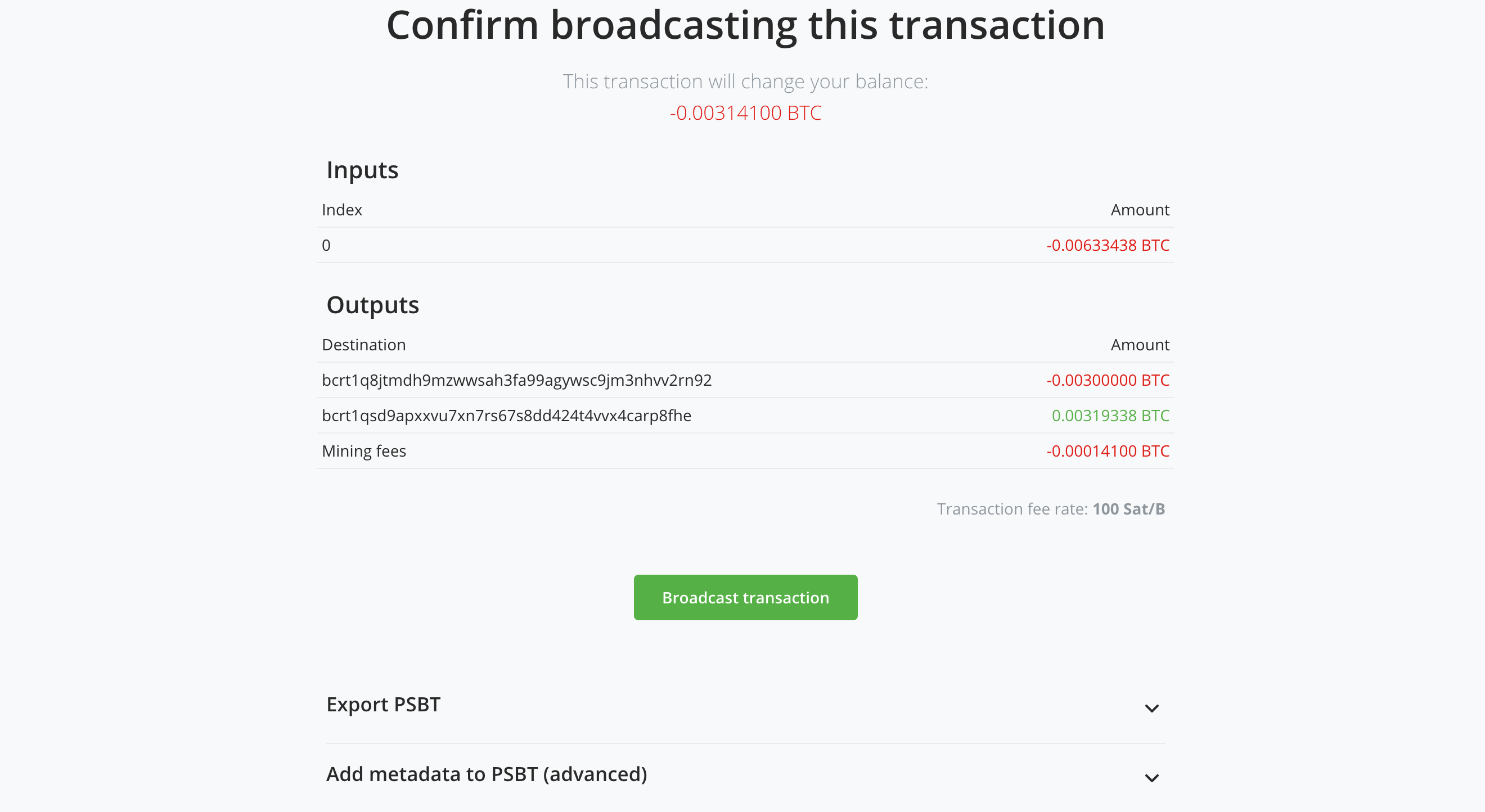Click the Mining fees row
This screenshot has width=1485, height=812.
364,450
